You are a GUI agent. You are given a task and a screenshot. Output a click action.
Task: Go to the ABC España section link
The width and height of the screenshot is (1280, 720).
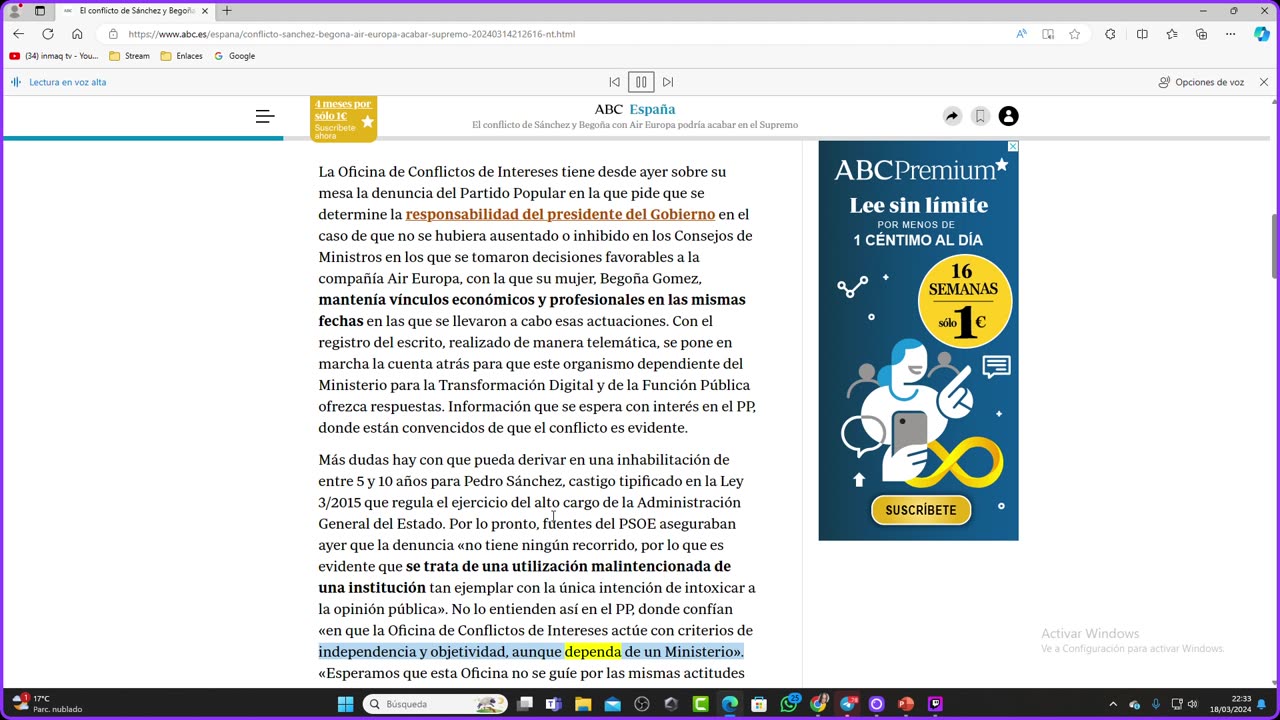tap(652, 109)
